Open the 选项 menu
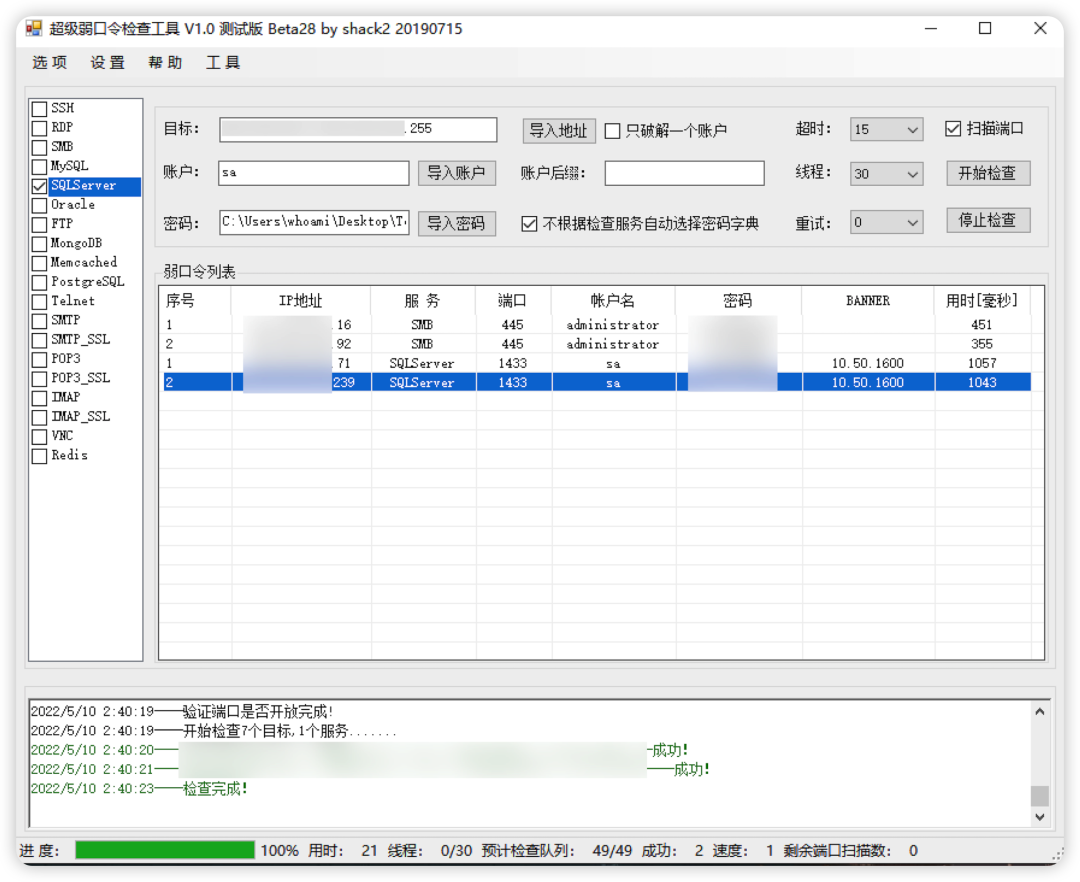Image resolution: width=1080 pixels, height=882 pixels. pos(50,63)
